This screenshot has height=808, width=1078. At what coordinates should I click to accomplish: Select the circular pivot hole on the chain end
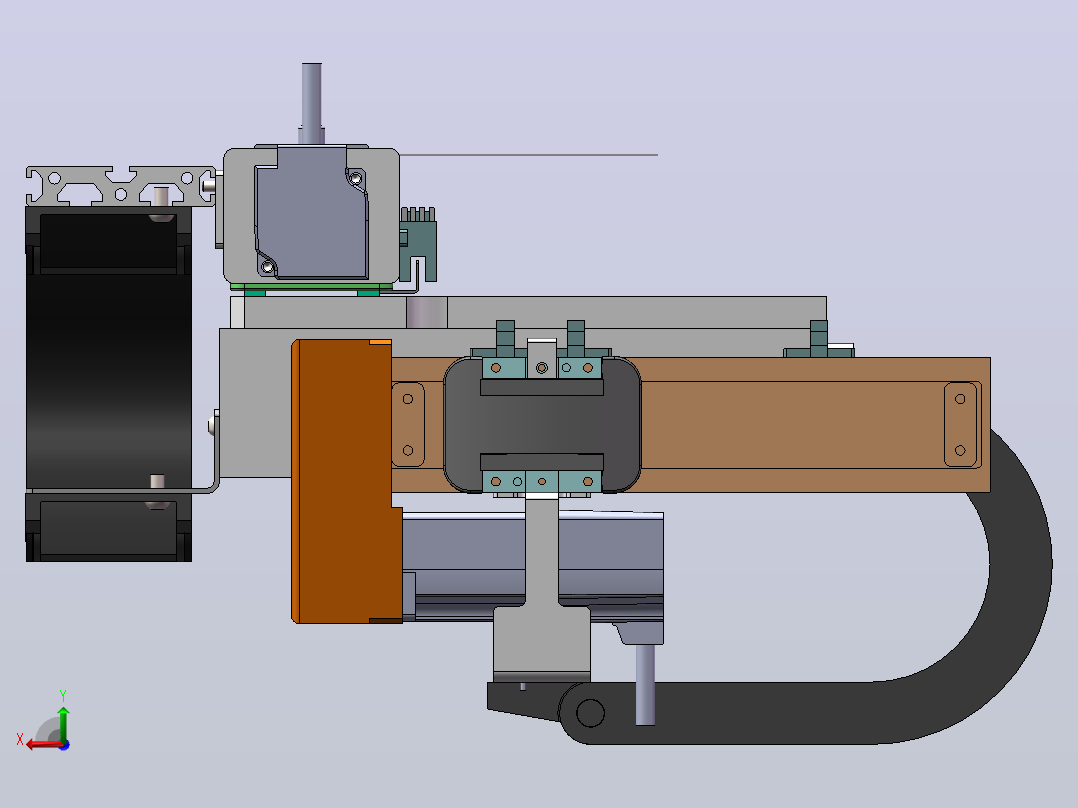590,713
